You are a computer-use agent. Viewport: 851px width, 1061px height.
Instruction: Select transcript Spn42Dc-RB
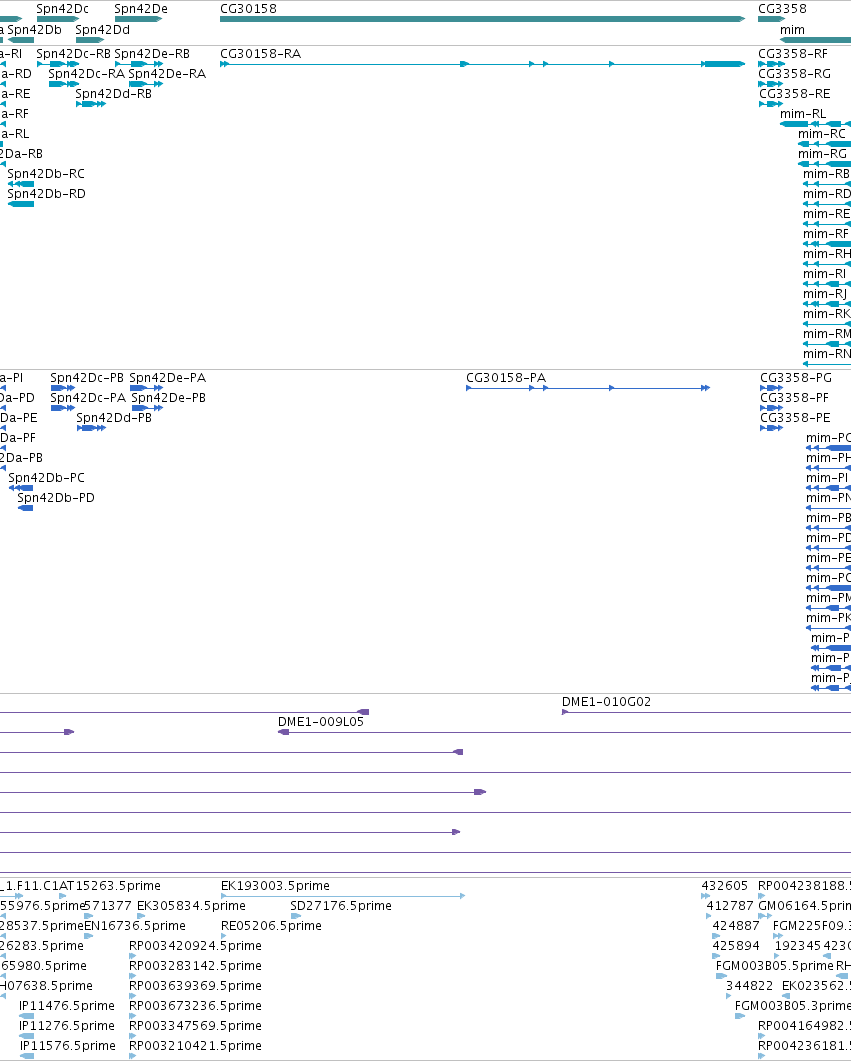[x=73, y=53]
